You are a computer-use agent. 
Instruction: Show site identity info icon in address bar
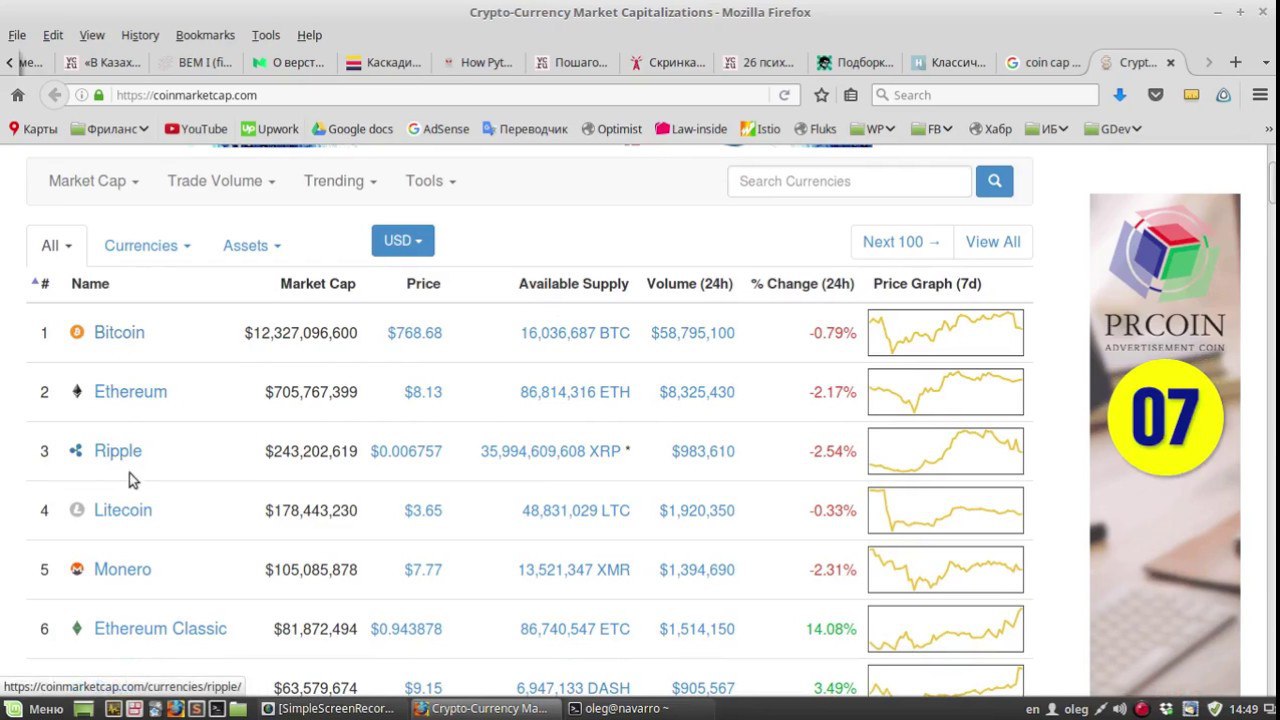[x=81, y=95]
